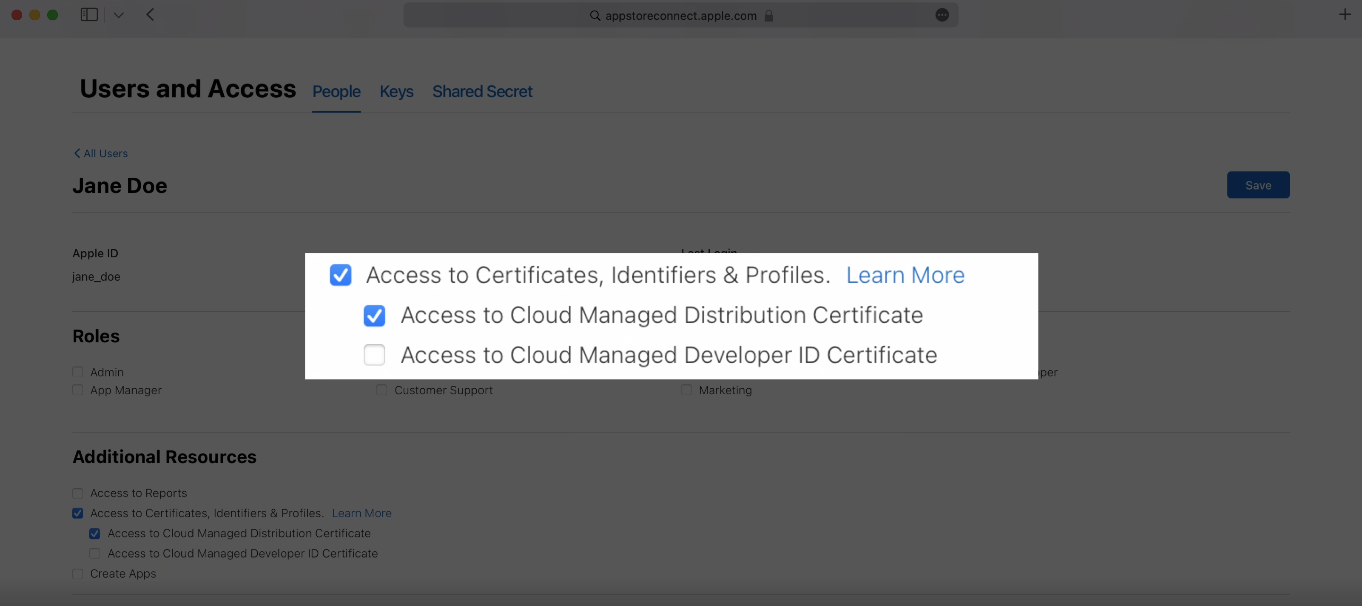Screen dimensions: 1362x606
Task: Open the Learn More link in the popup
Action: point(904,274)
